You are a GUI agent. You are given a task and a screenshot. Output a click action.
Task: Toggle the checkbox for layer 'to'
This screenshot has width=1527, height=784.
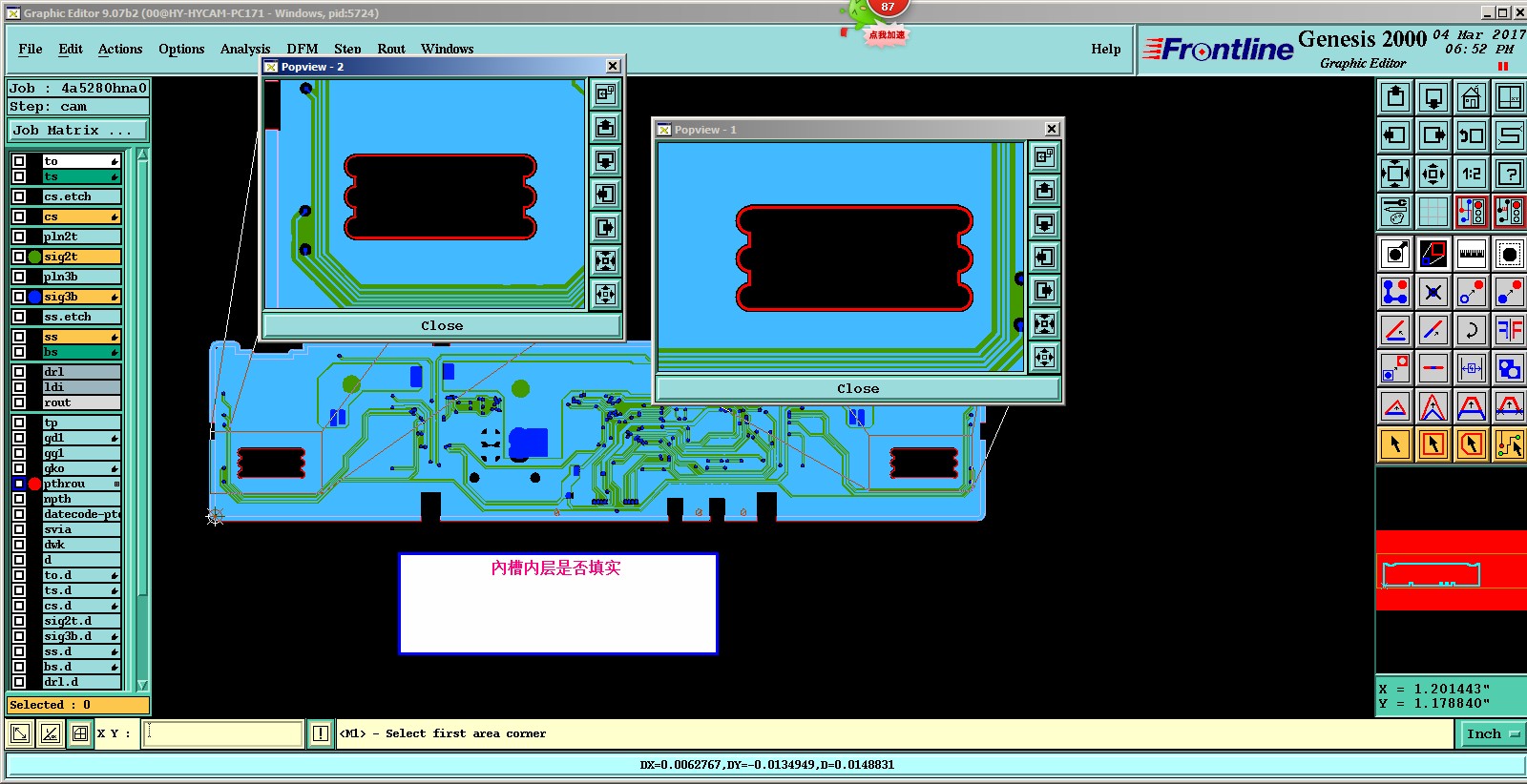[19, 161]
